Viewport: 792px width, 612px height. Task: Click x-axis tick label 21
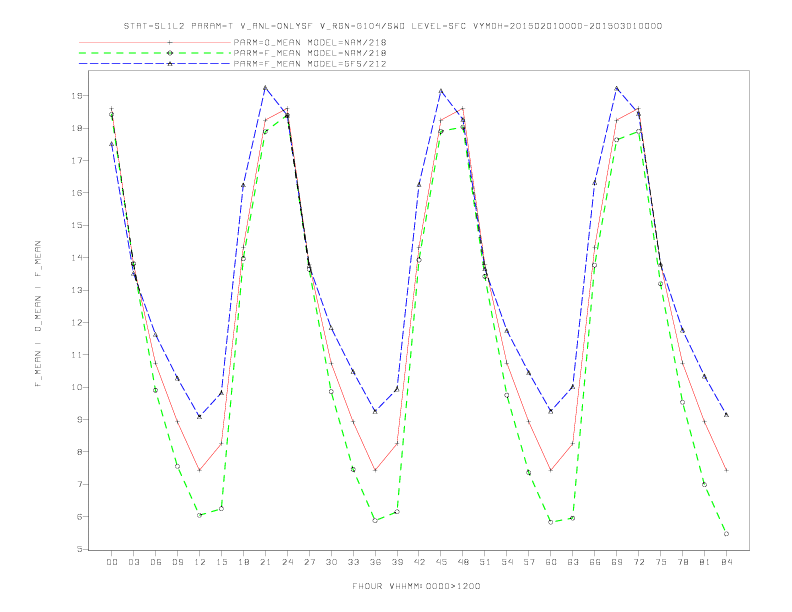click(265, 562)
